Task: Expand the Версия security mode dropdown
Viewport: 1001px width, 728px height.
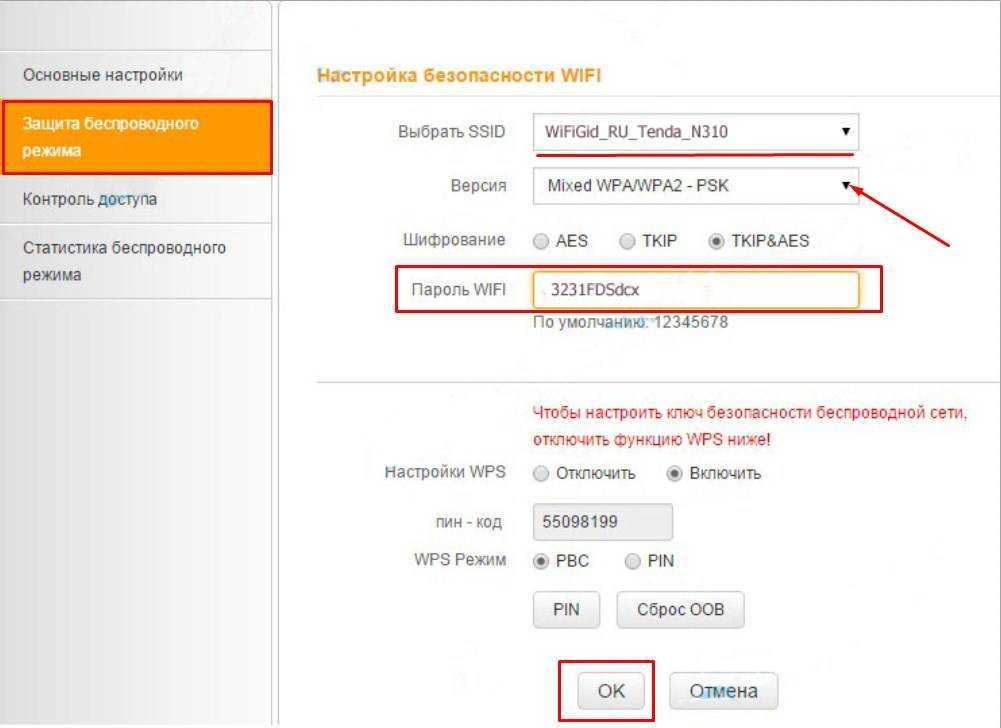Action: click(x=696, y=186)
